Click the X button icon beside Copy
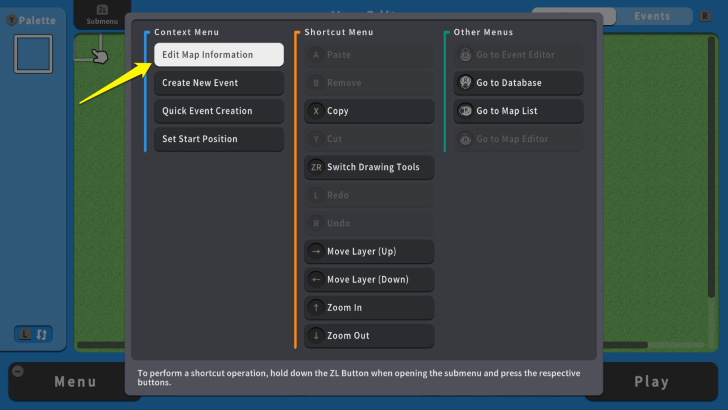This screenshot has width=728, height=410. (316, 111)
